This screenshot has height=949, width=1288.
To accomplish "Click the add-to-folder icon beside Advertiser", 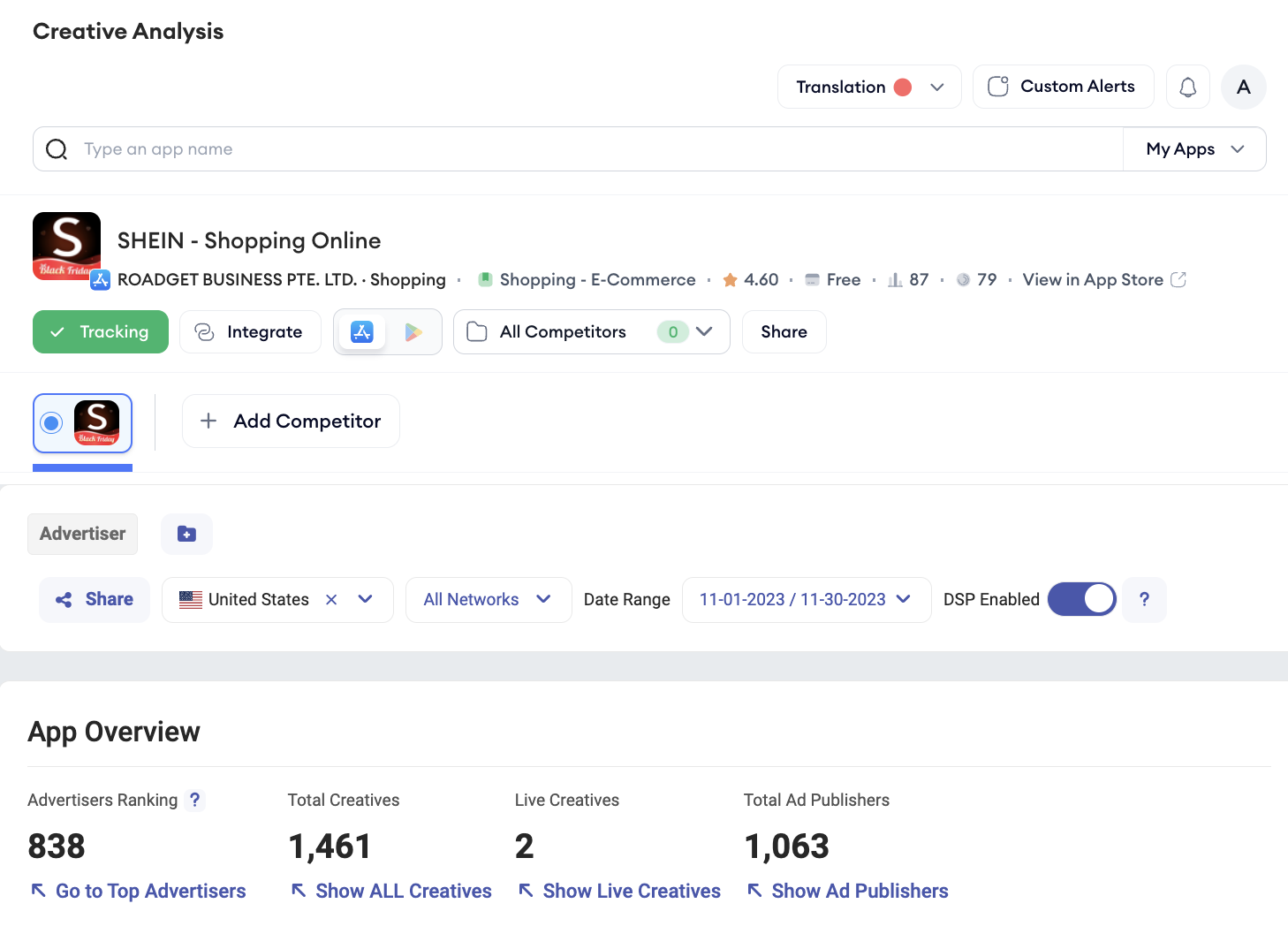I will click(186, 534).
